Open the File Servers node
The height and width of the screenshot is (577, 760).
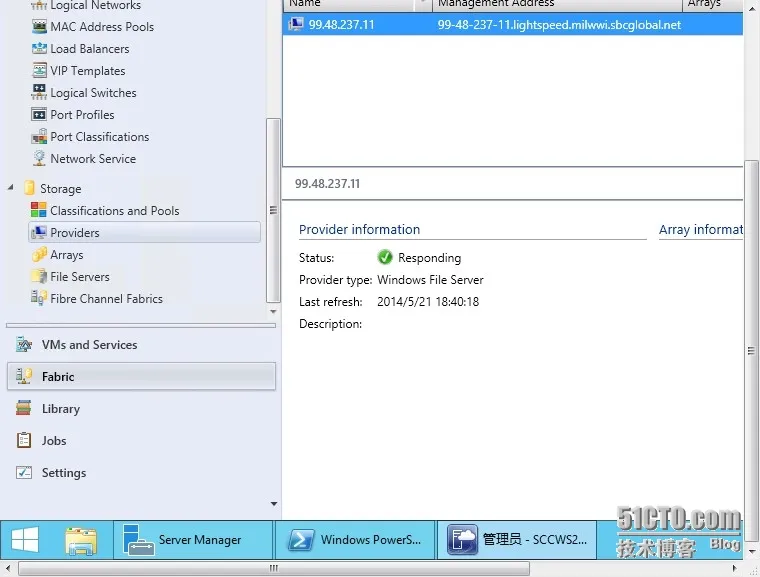pos(80,276)
